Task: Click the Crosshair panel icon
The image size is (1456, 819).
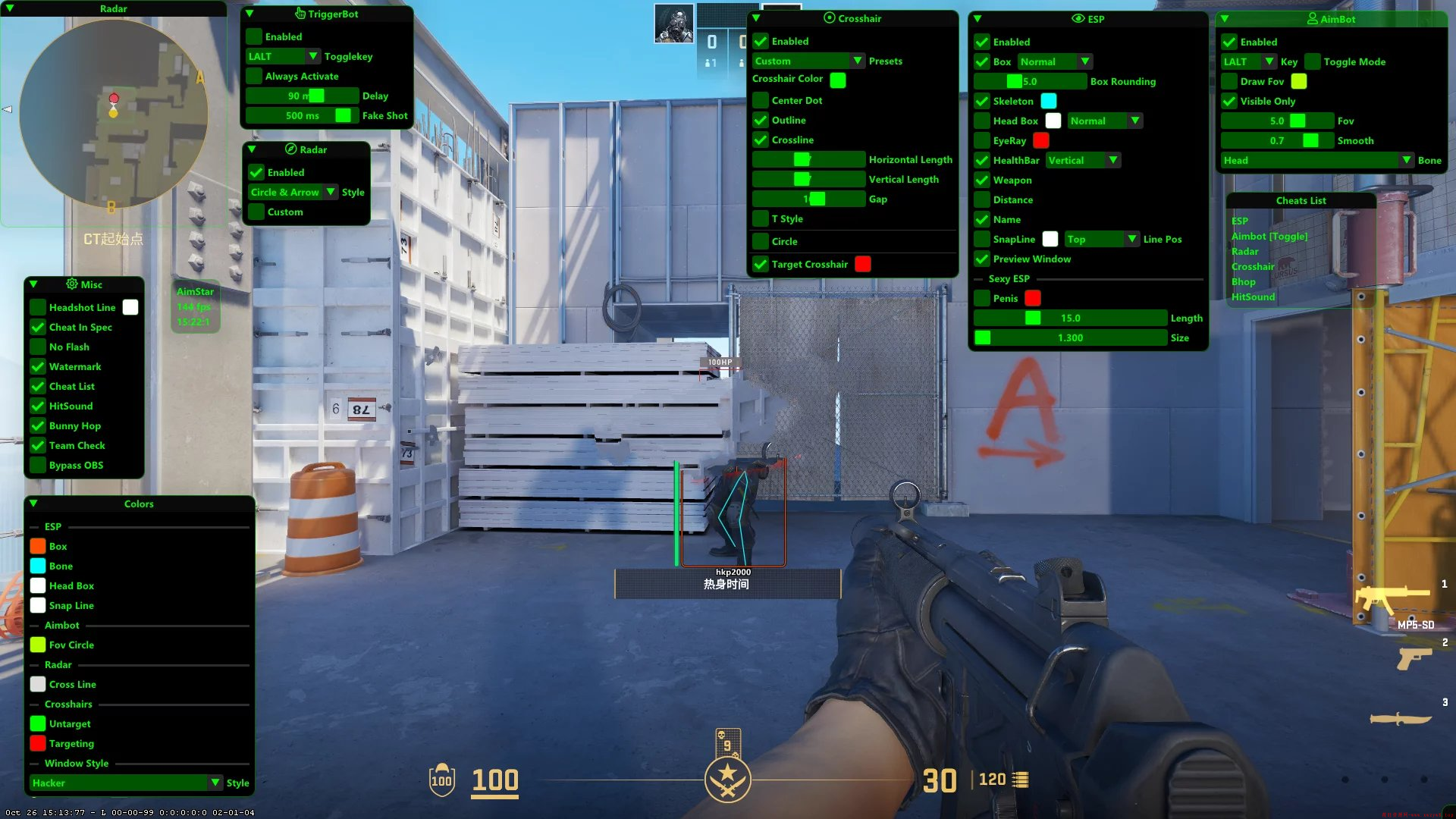Action: click(x=830, y=17)
